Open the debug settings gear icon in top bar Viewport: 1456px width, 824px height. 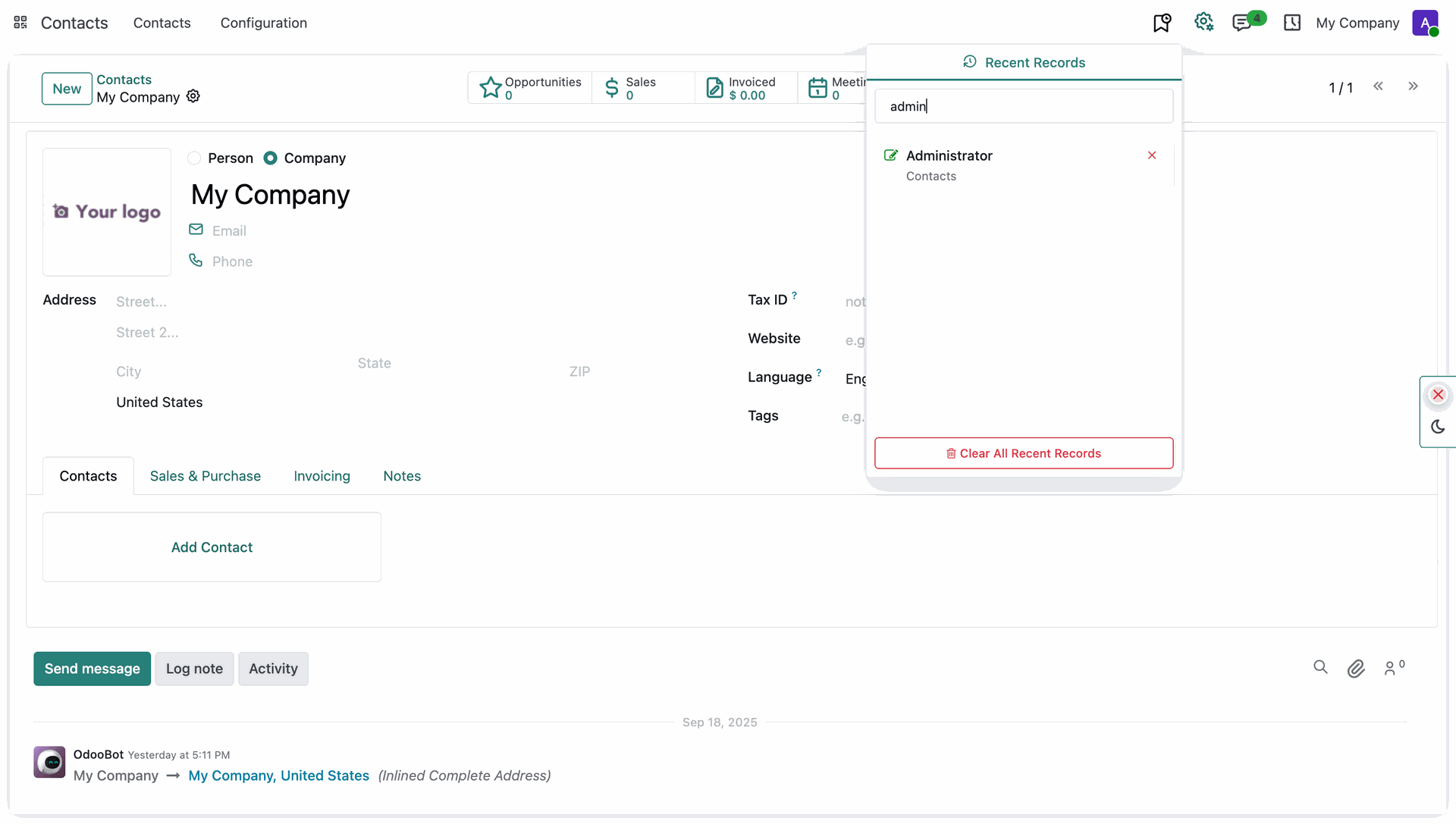[x=1203, y=22]
